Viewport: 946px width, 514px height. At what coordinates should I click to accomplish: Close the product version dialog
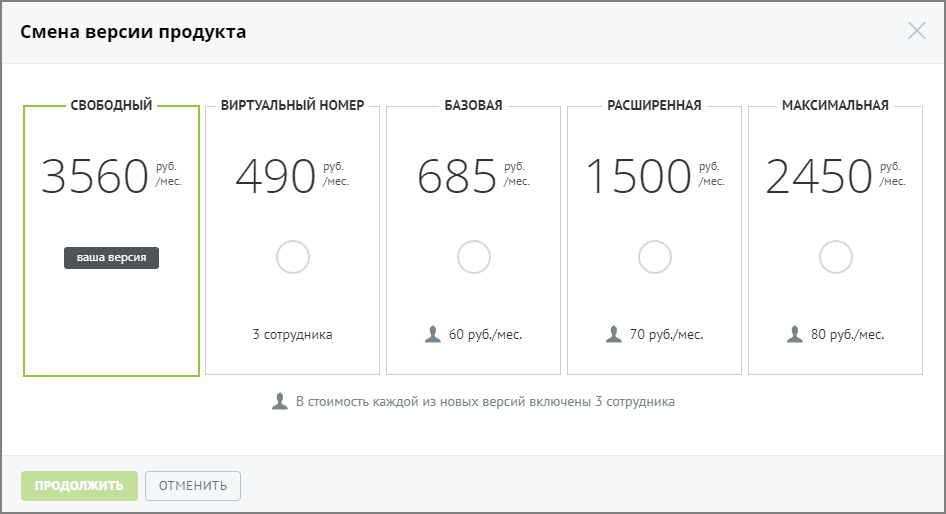[x=916, y=31]
